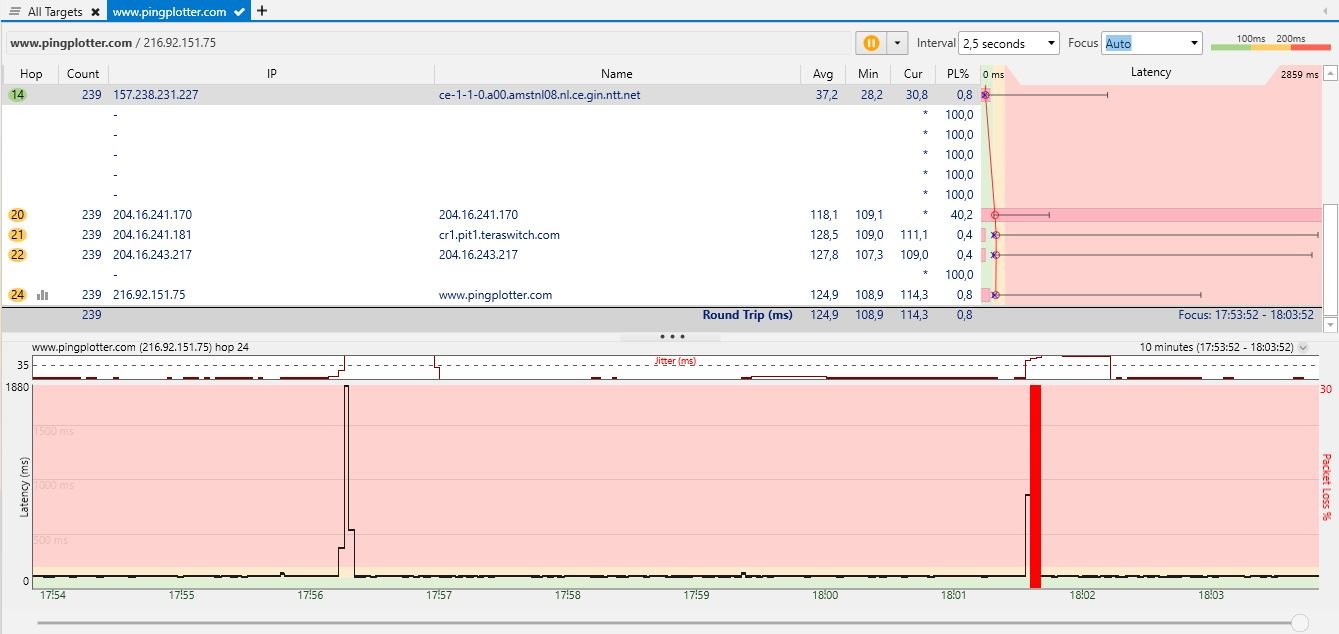
Task: Click the PL% column header
Action: [957, 73]
